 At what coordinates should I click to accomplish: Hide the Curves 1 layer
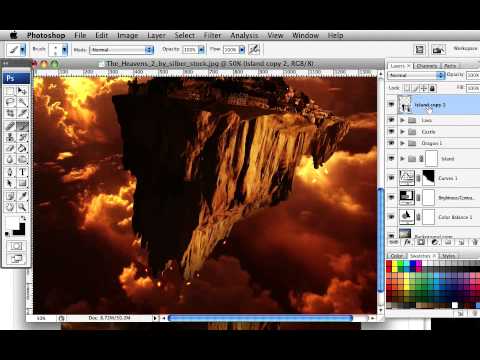[392, 178]
